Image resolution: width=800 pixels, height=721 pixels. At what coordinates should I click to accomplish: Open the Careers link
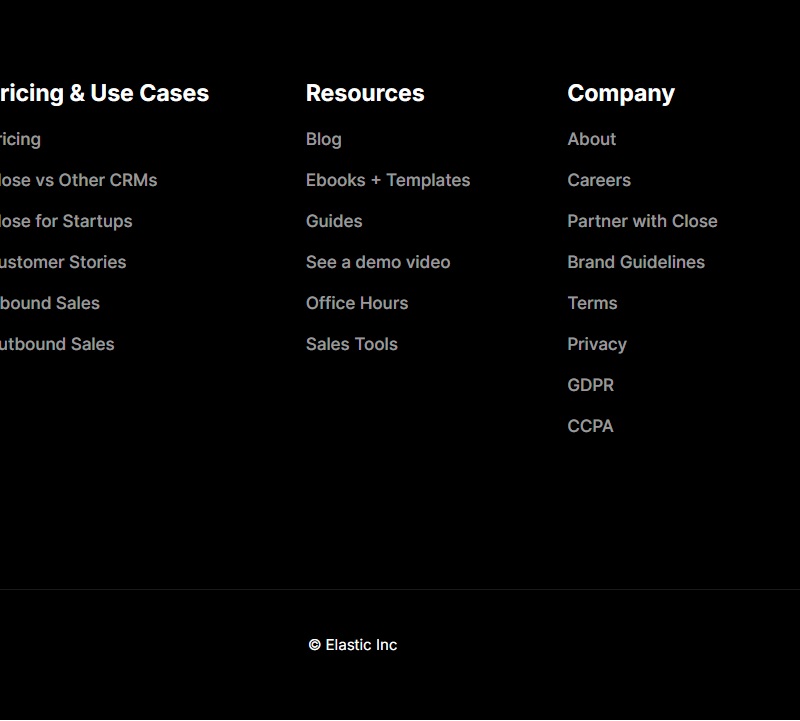599,180
